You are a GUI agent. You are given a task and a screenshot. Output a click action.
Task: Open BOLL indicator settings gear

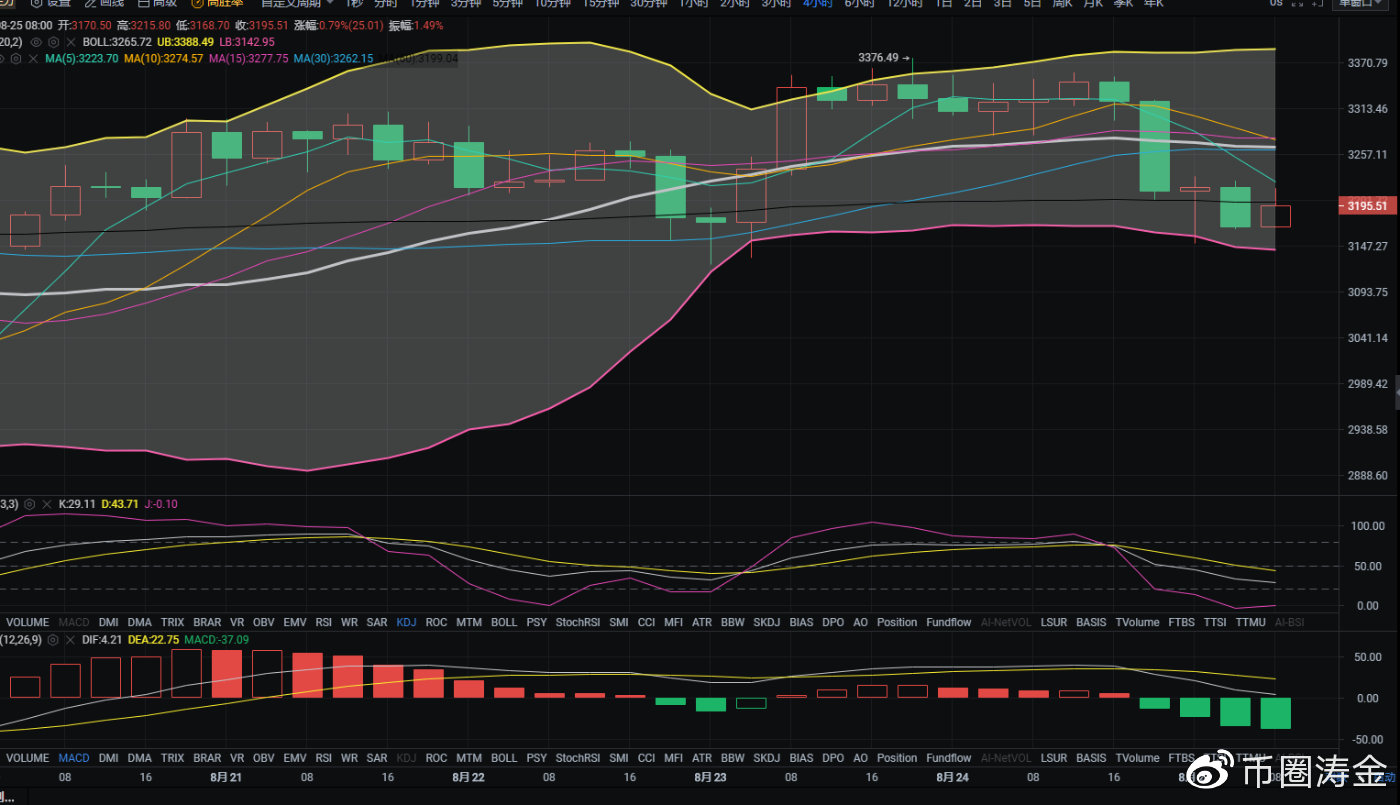coord(51,42)
